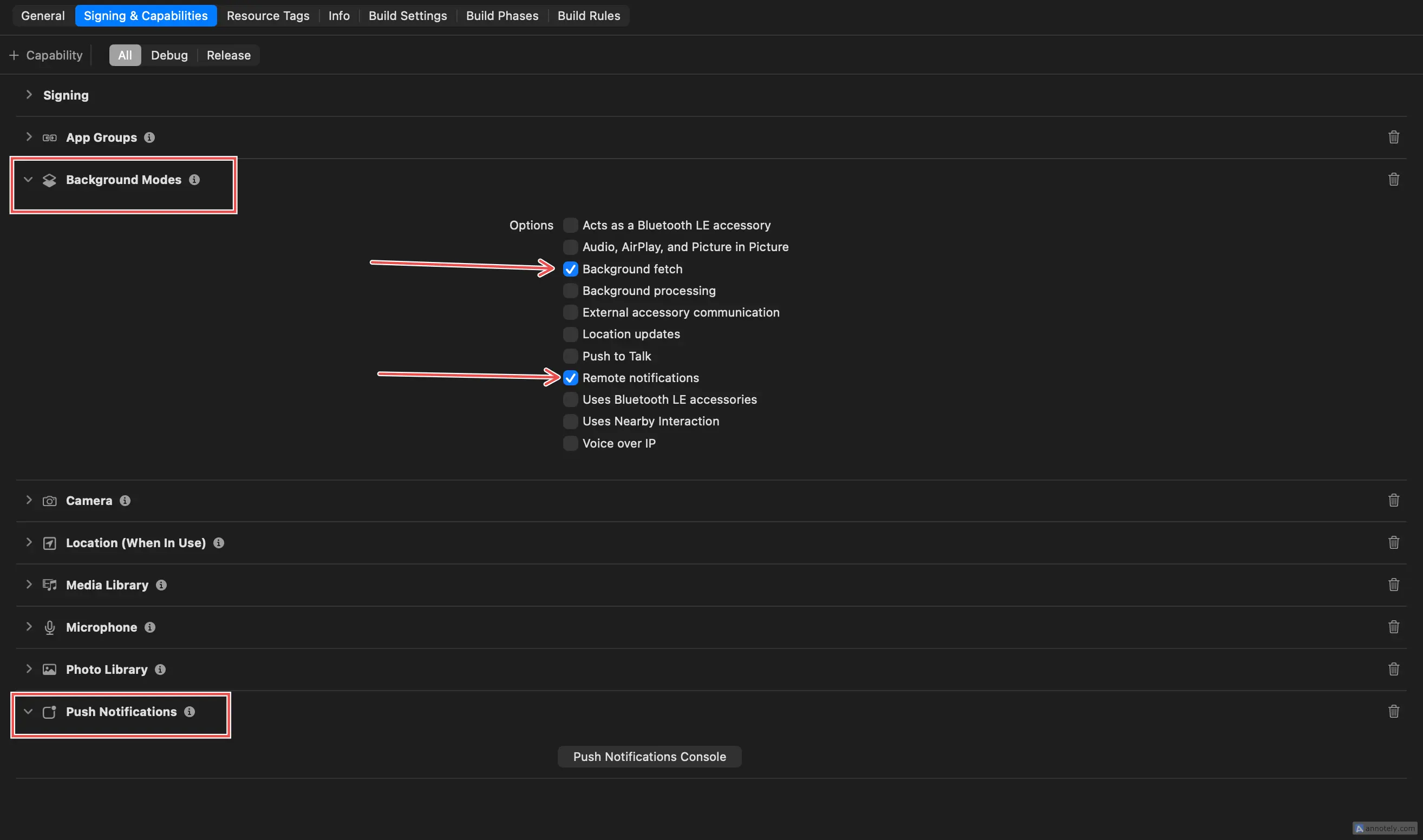Expand the Microphone section

click(x=29, y=627)
